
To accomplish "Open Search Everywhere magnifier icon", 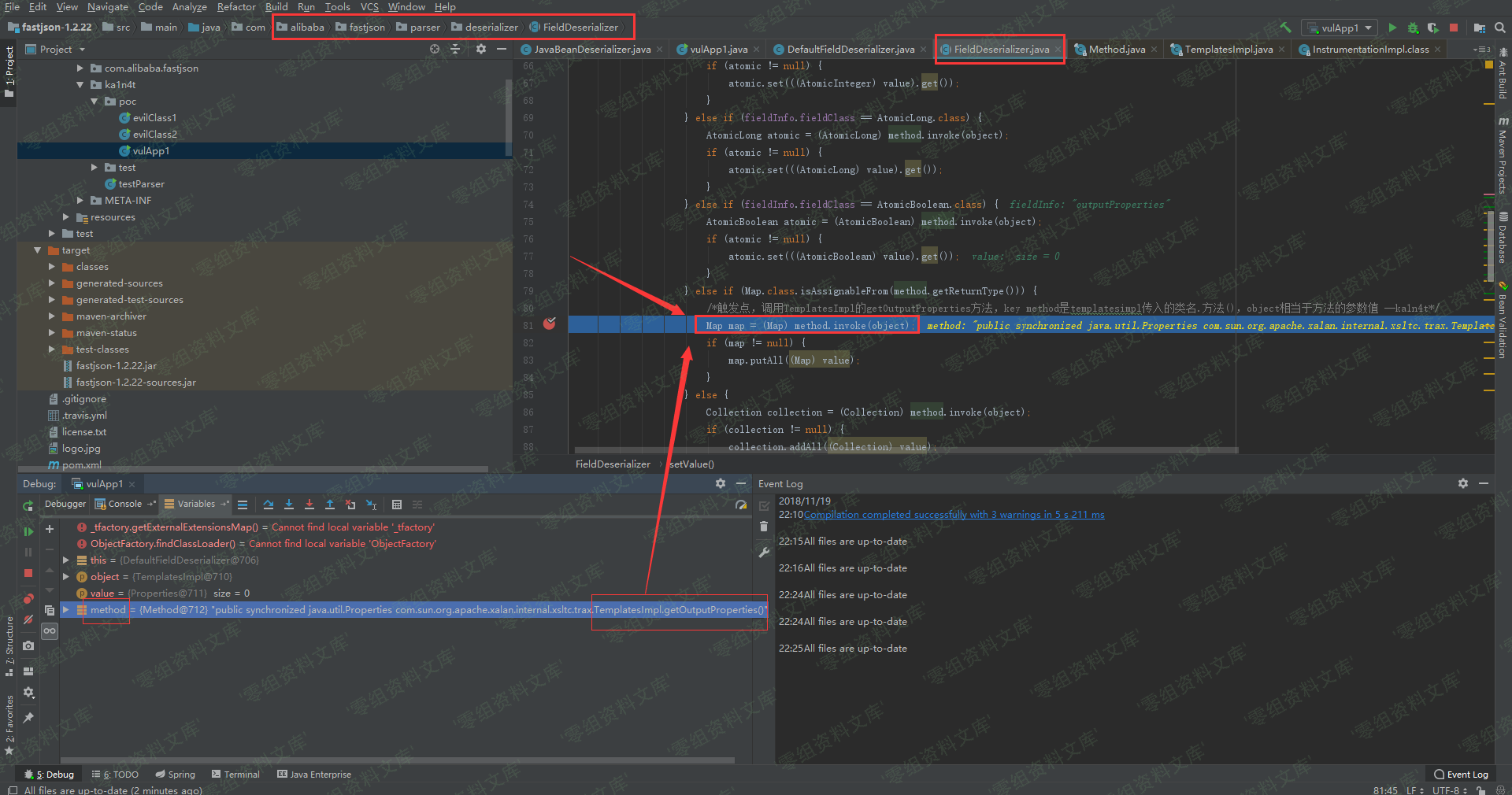I will 1500,28.
